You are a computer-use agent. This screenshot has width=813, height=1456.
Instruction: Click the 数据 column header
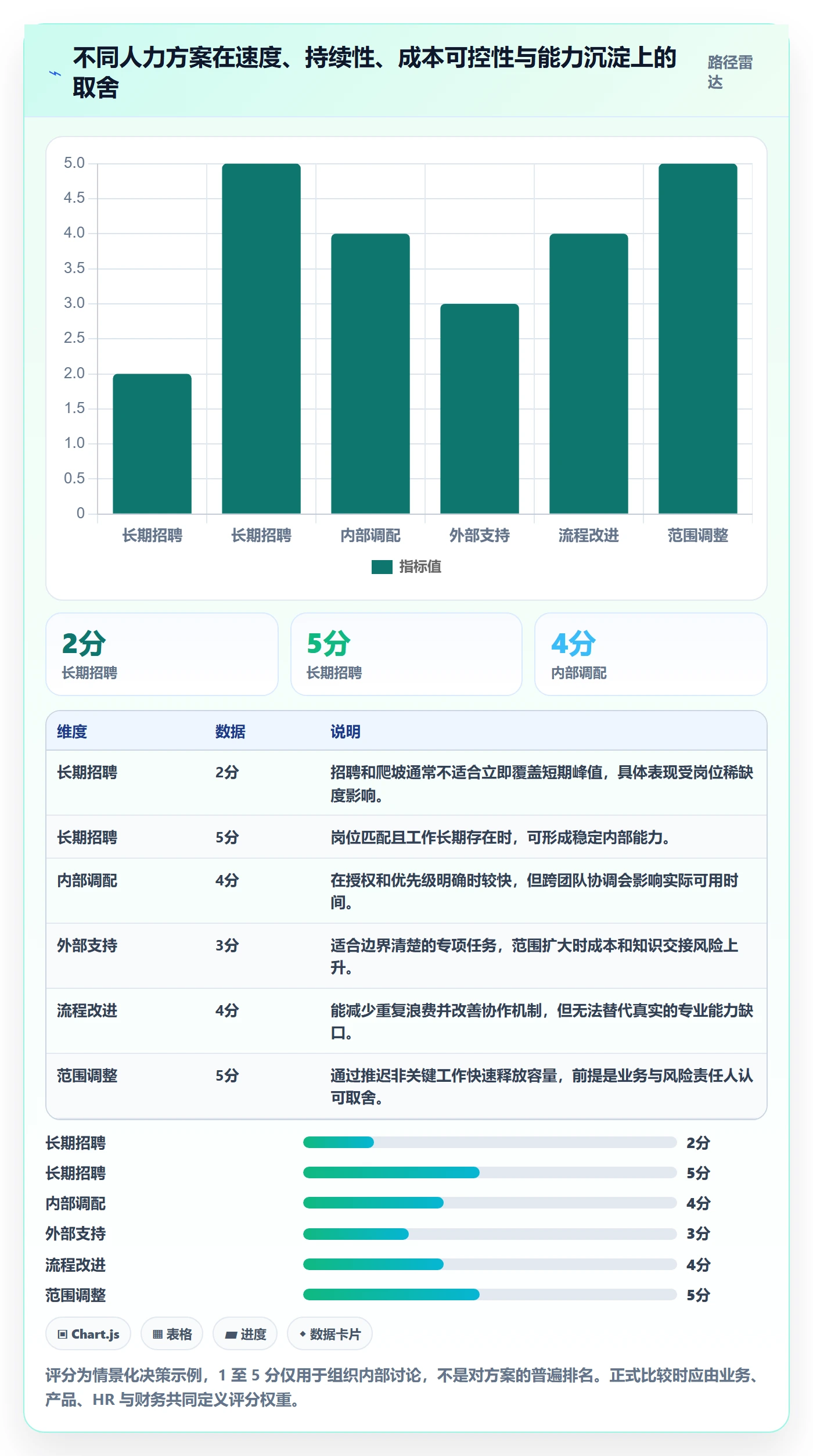pyautogui.click(x=231, y=731)
